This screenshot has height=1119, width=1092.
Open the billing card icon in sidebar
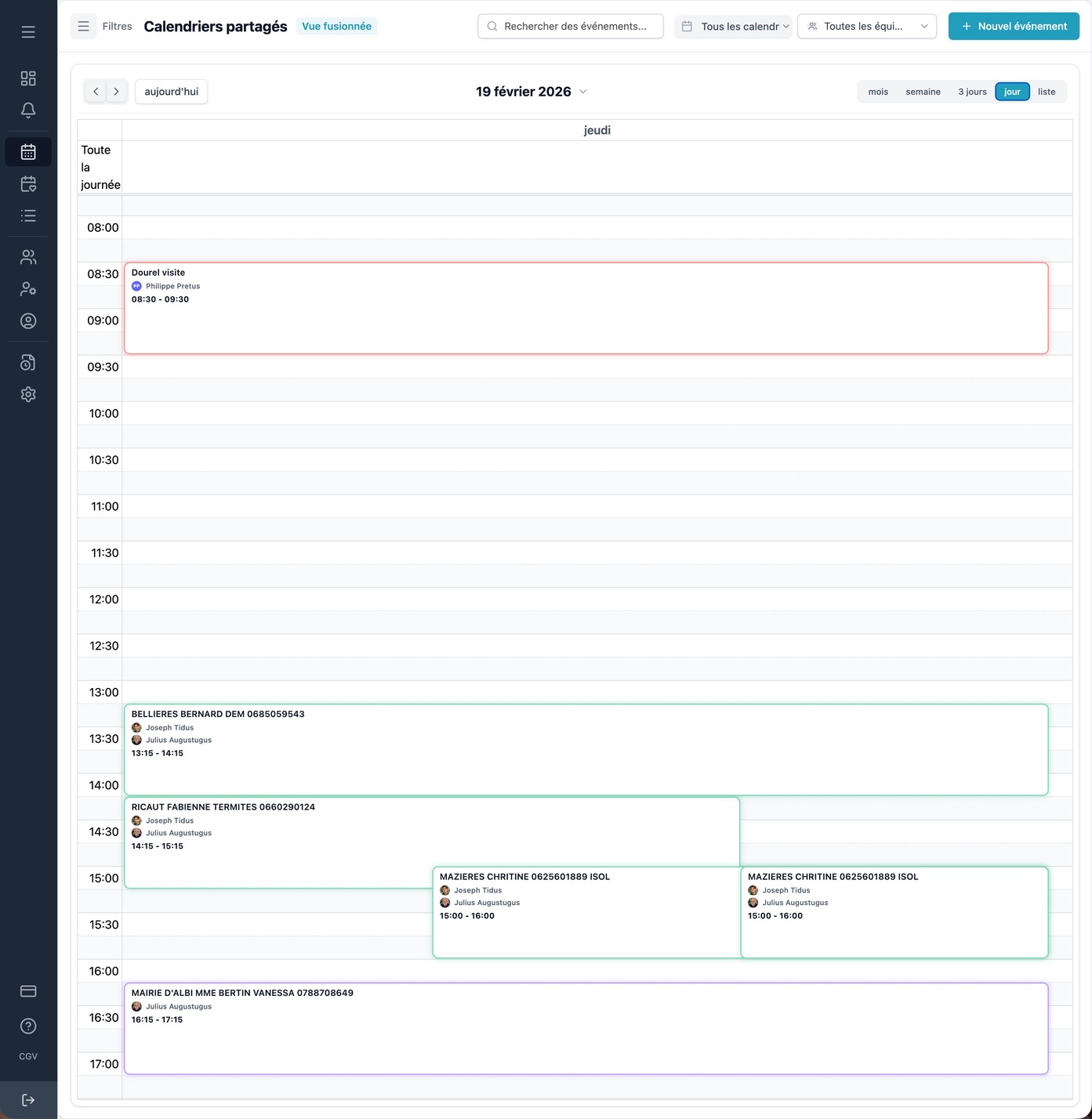point(28,991)
